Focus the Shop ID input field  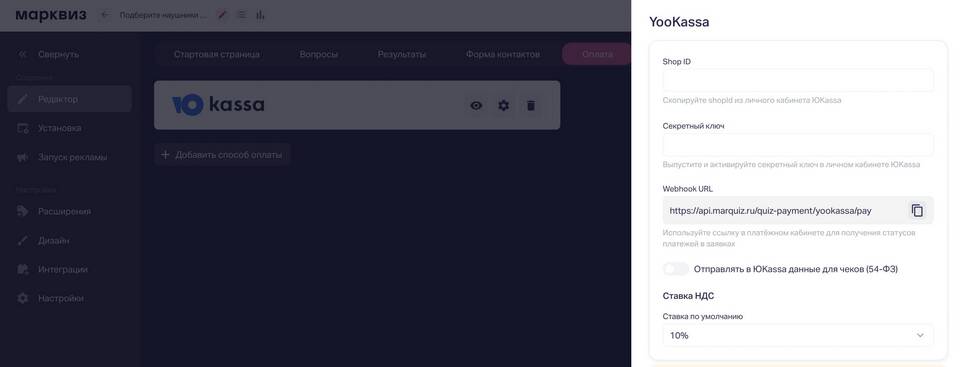[x=798, y=80]
